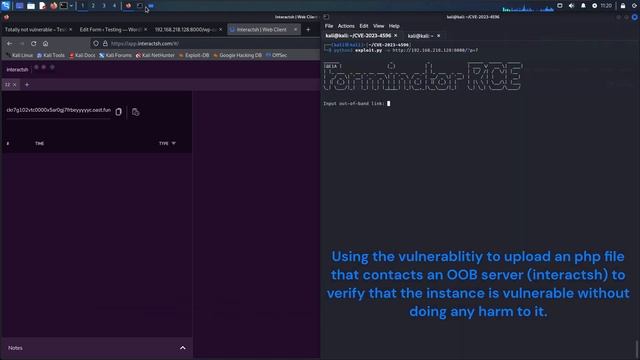
Task: Click the screen recorder tray icon
Action: pos(560,6)
